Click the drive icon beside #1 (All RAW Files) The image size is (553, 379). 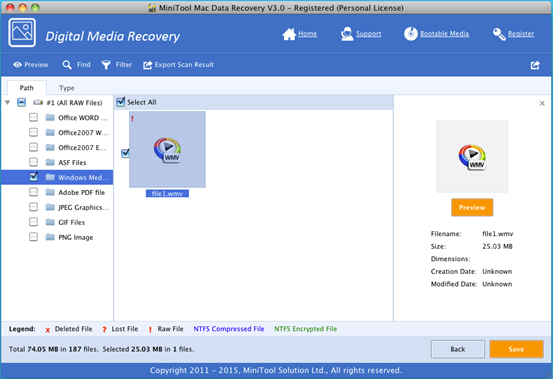click(38, 103)
